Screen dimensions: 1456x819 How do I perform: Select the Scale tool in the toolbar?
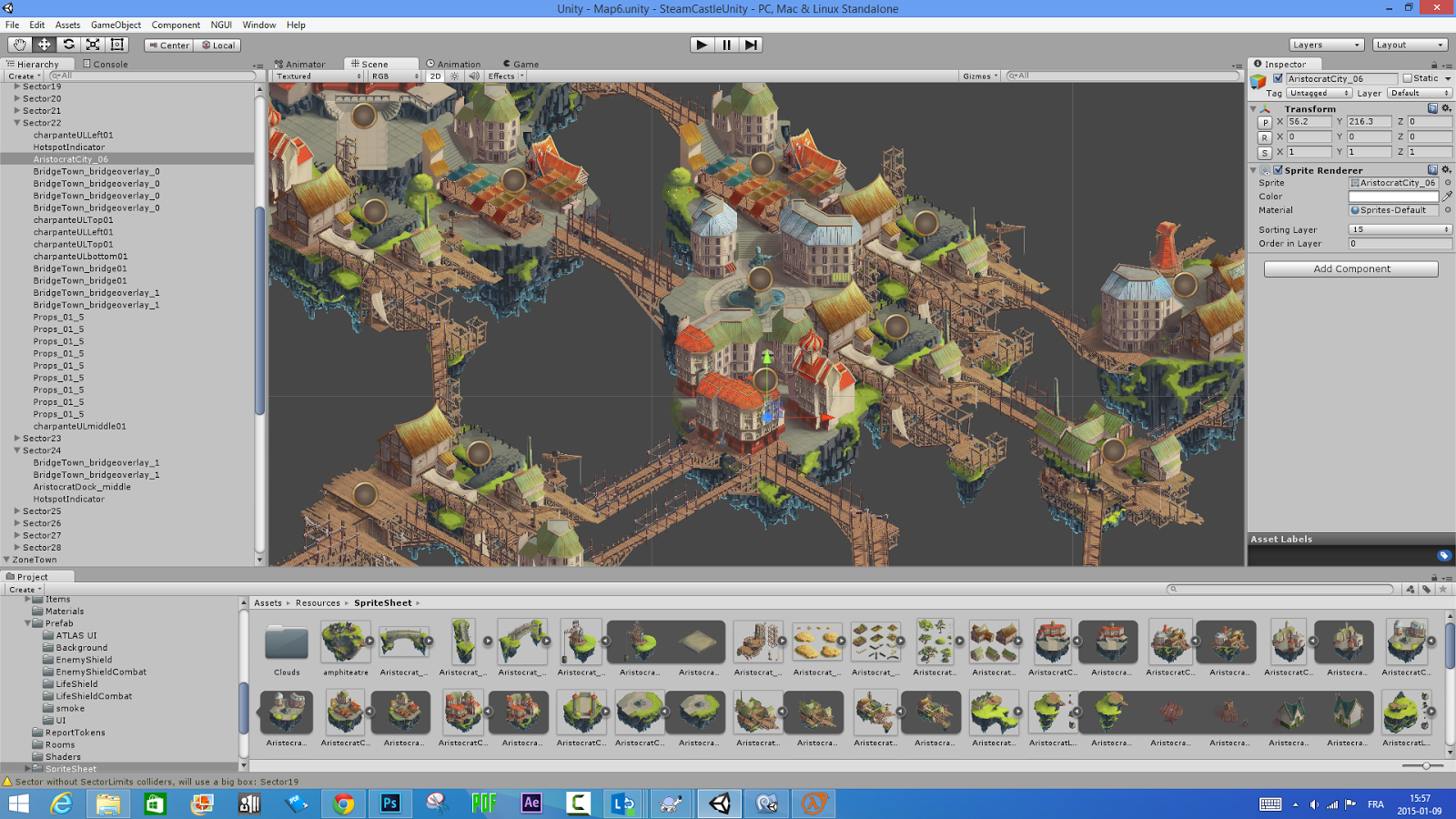coord(93,45)
